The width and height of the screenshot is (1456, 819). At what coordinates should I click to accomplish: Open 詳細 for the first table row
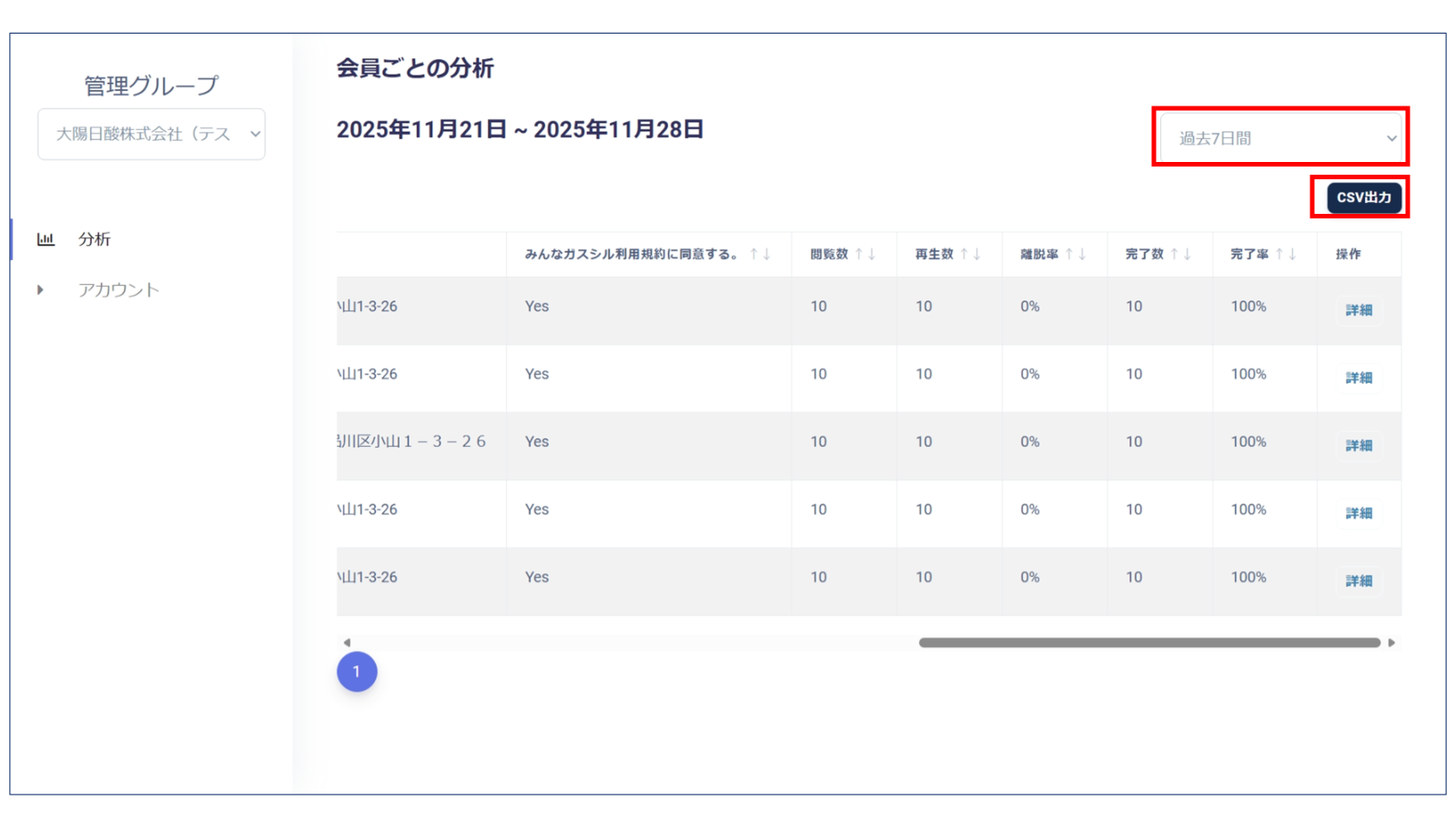click(x=1359, y=310)
